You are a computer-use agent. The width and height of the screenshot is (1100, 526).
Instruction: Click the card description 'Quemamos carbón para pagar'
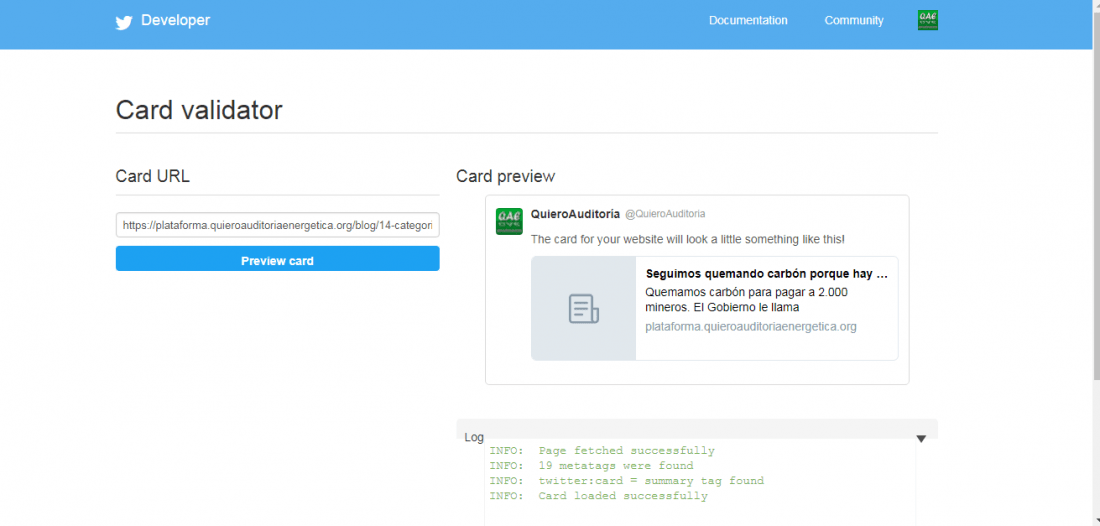coord(747,299)
